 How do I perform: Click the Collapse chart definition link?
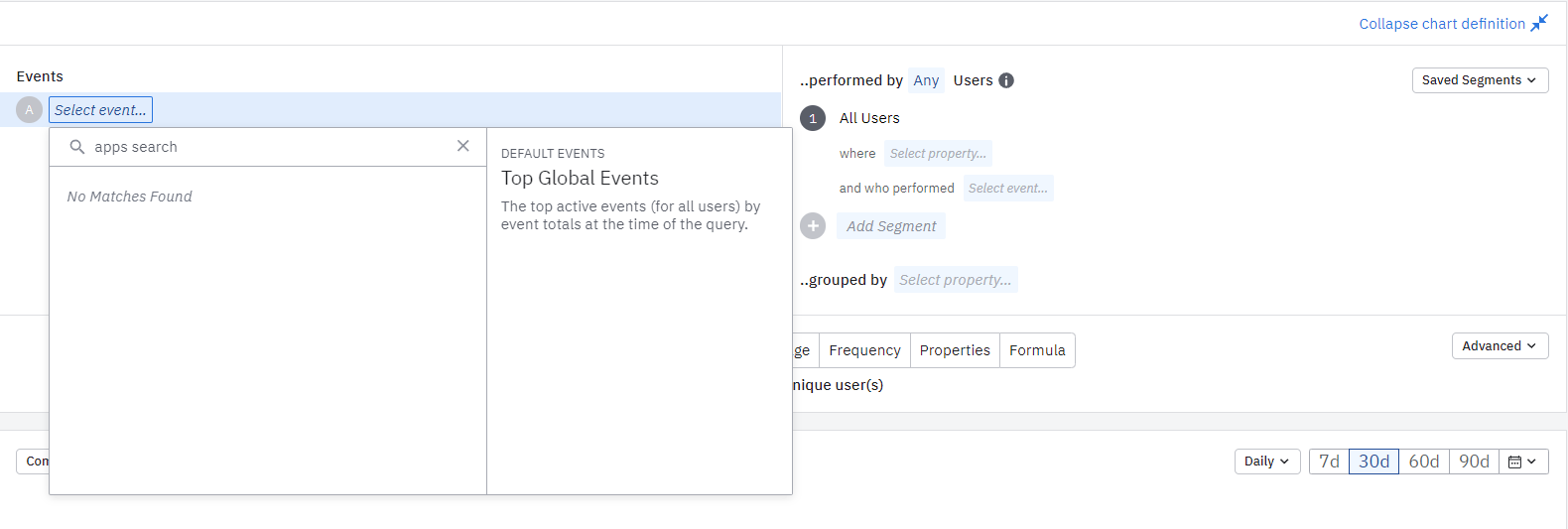point(1441,24)
